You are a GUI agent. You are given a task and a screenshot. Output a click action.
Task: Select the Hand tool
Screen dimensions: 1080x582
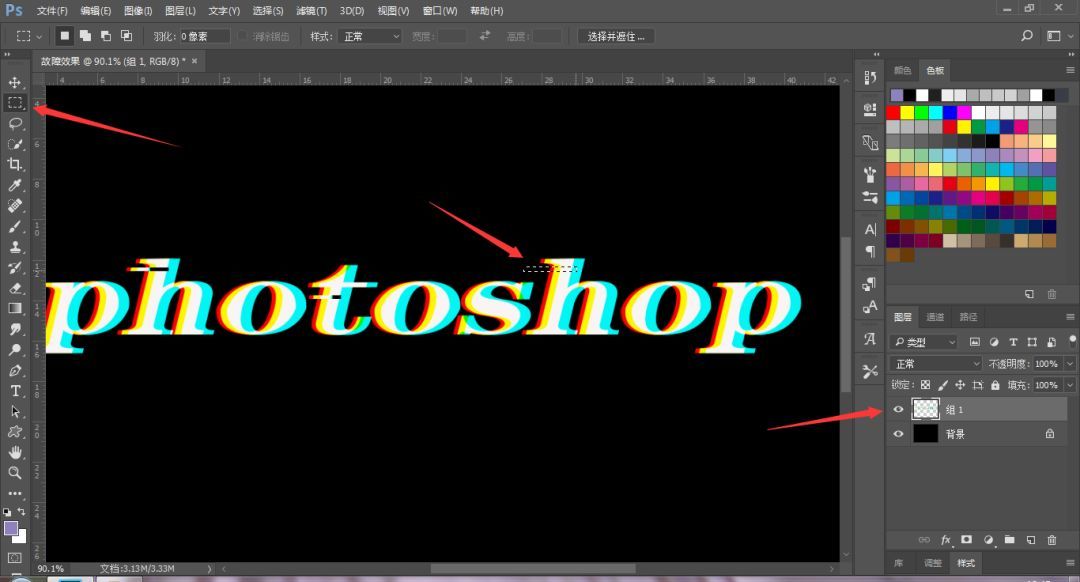(14, 453)
